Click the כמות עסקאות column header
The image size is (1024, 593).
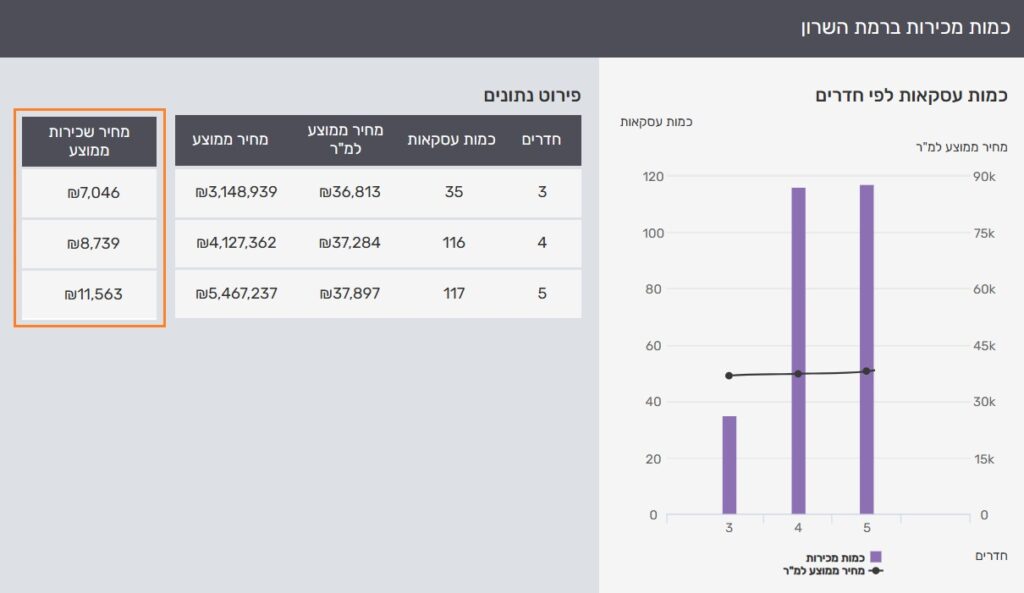coord(452,140)
